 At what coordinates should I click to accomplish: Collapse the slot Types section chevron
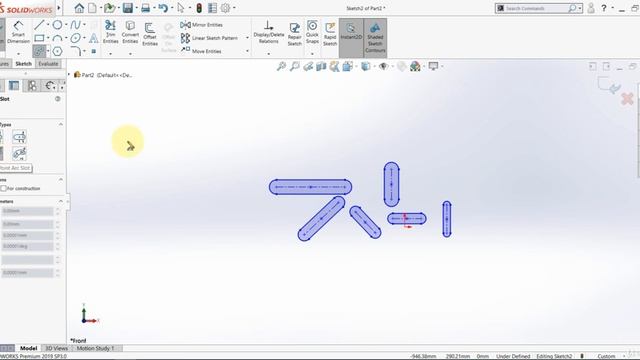click(x=61, y=124)
